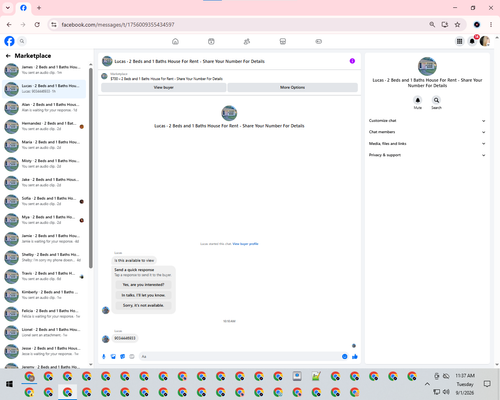Go to Facebook Home icon
Screen dimensions: 500x400
[175, 41]
